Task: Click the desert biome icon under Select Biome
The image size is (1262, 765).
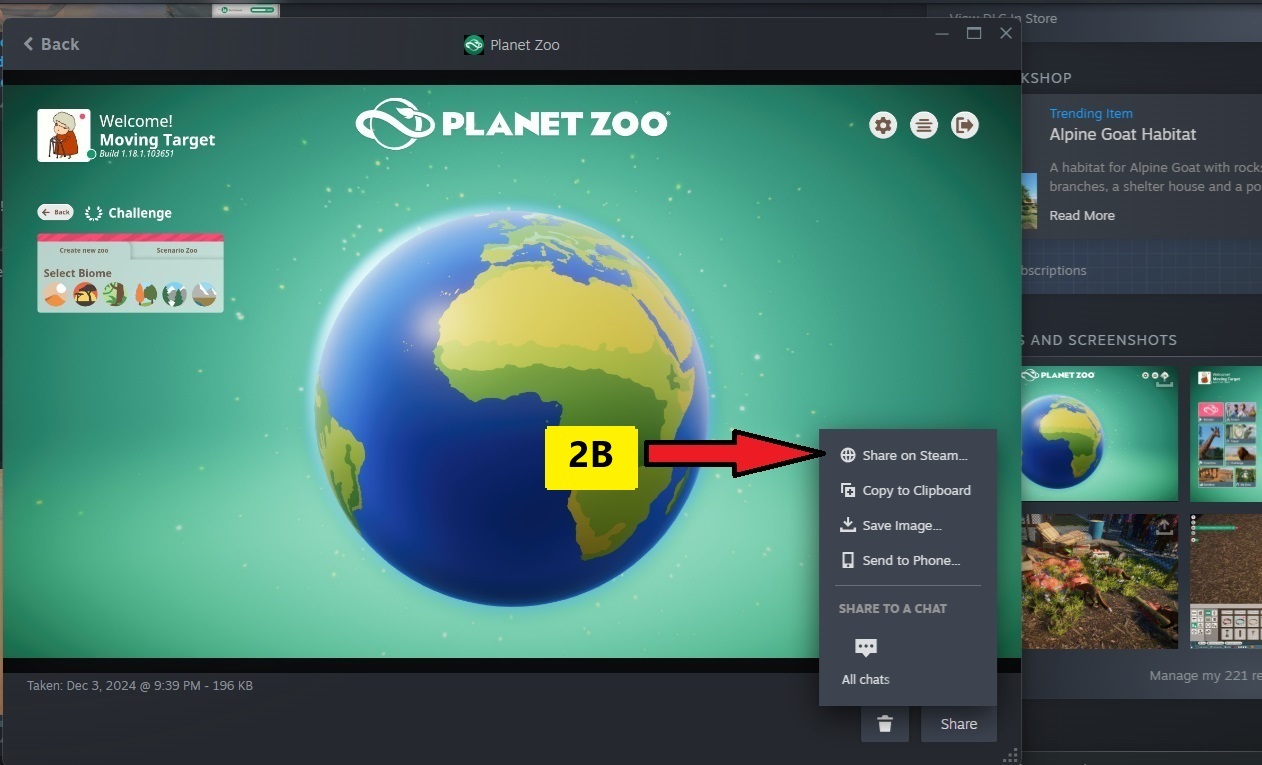Action: (55, 294)
